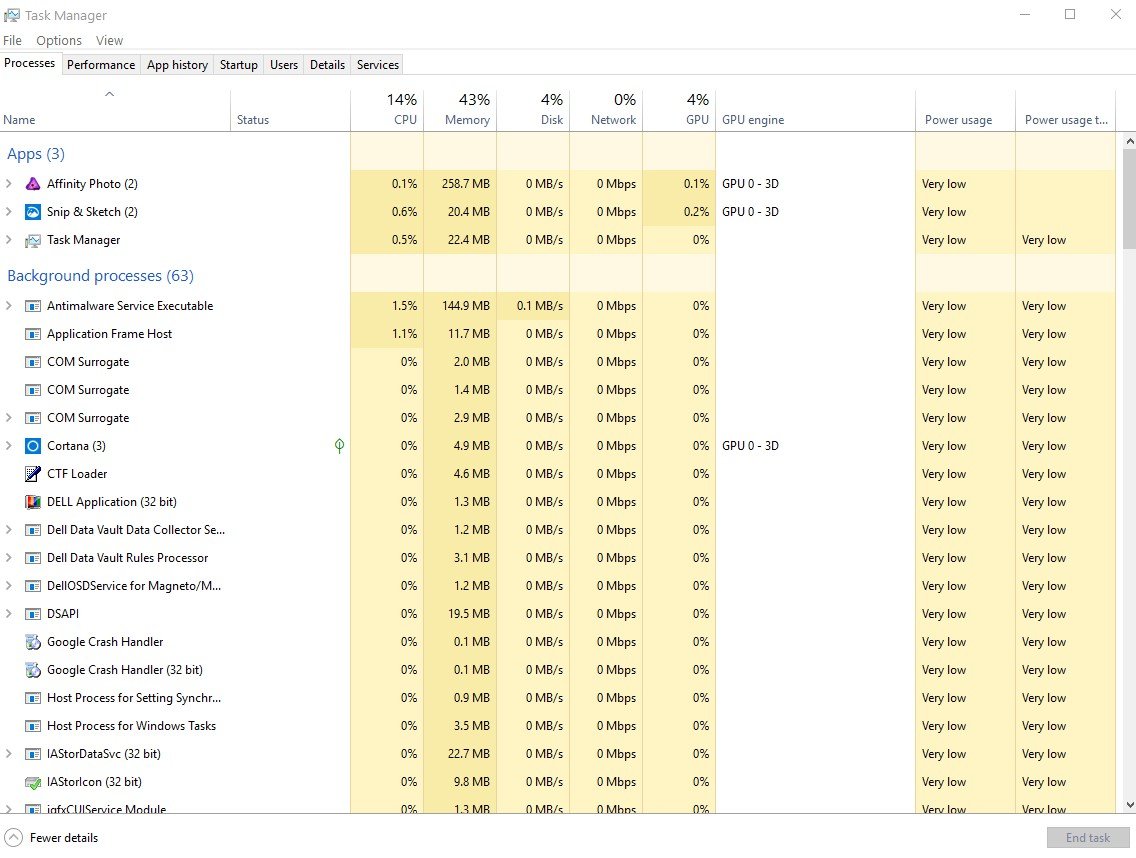Go to the Services tab
This screenshot has width=1136, height=858.
pyautogui.click(x=378, y=65)
